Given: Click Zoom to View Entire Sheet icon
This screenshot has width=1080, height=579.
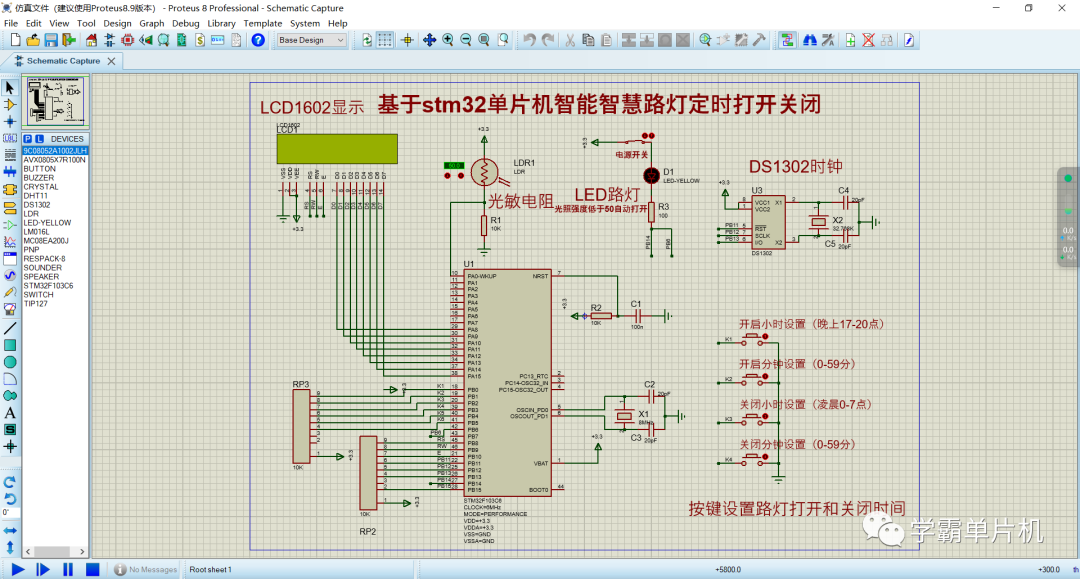Looking at the screenshot, I should 484,40.
